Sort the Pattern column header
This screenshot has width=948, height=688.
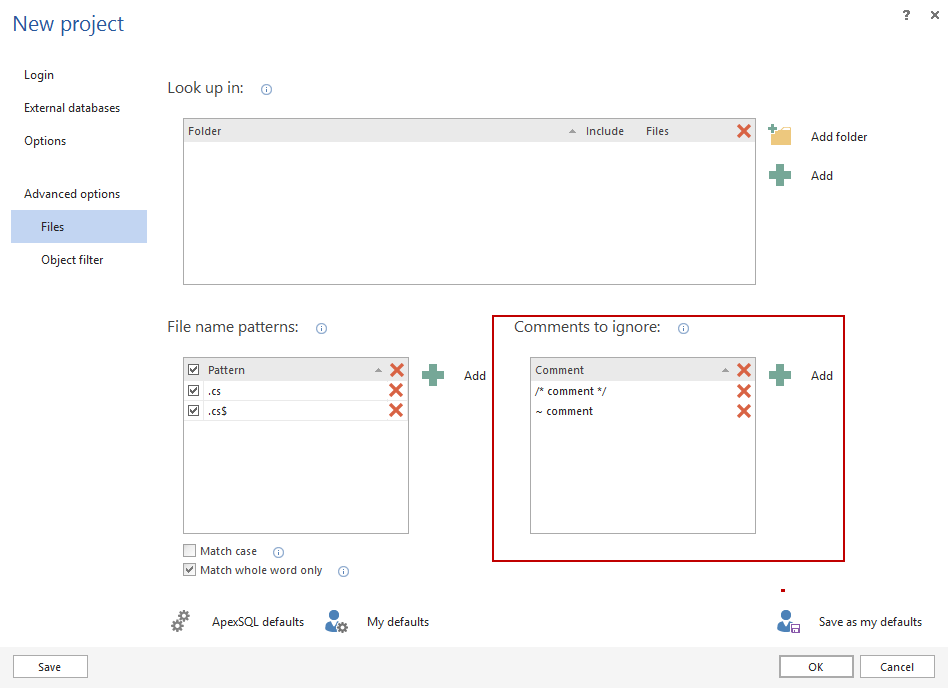click(x=378, y=370)
